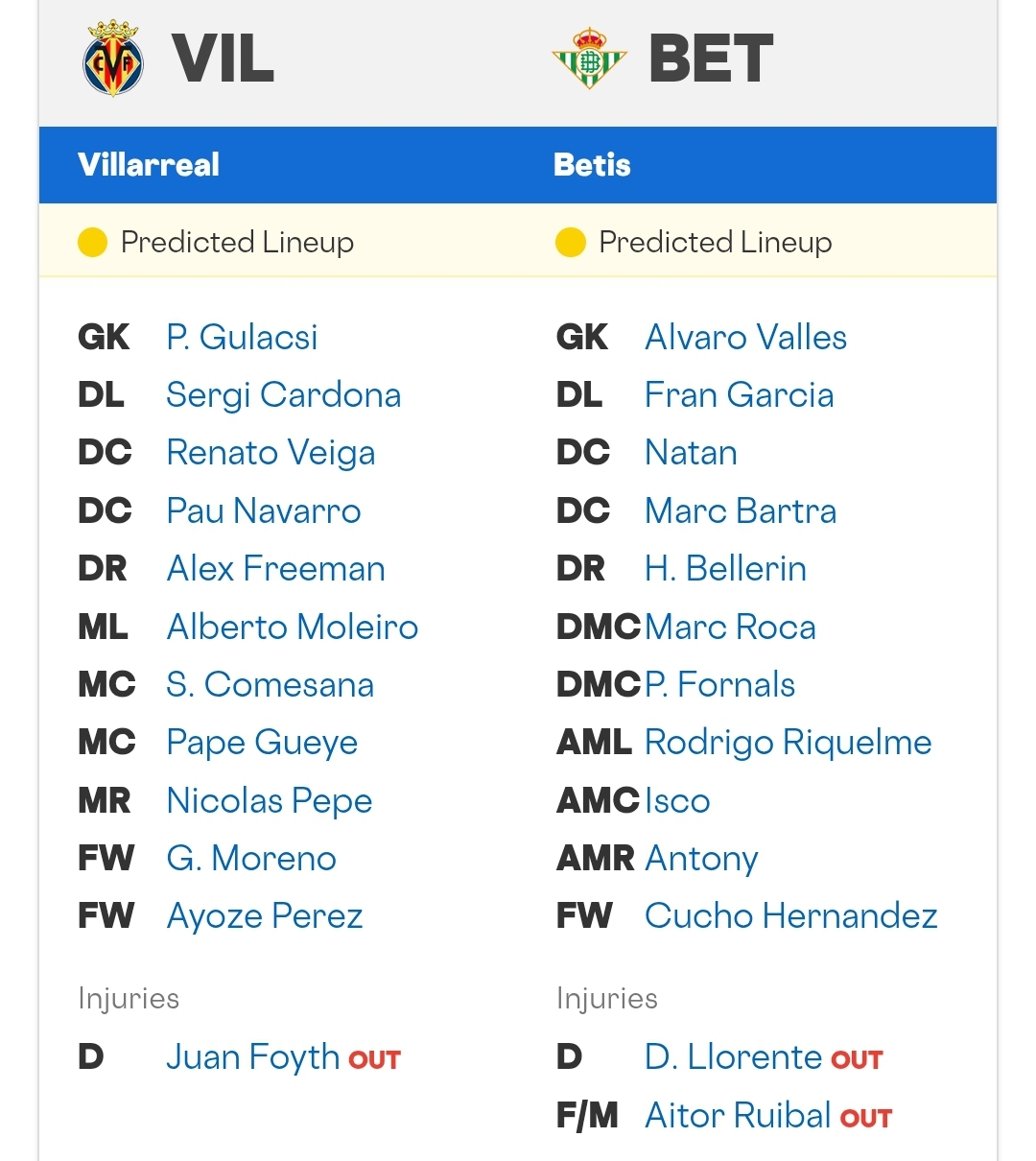The image size is (1036, 1161).
Task: Select Marc Bartra in the Betis lineup
Action: tap(741, 510)
